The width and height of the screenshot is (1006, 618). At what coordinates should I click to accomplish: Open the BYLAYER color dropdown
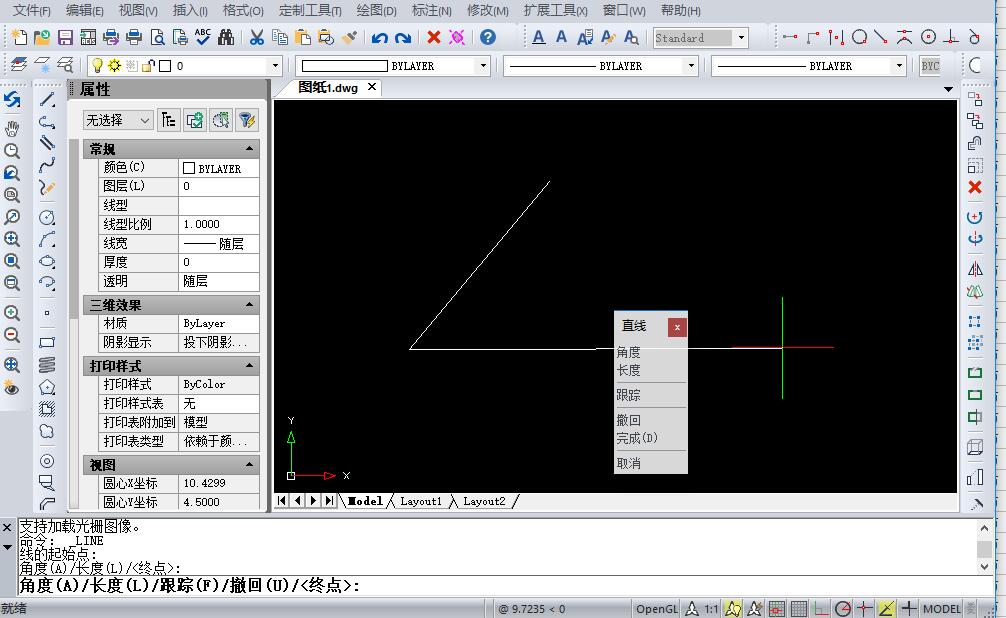(483, 65)
